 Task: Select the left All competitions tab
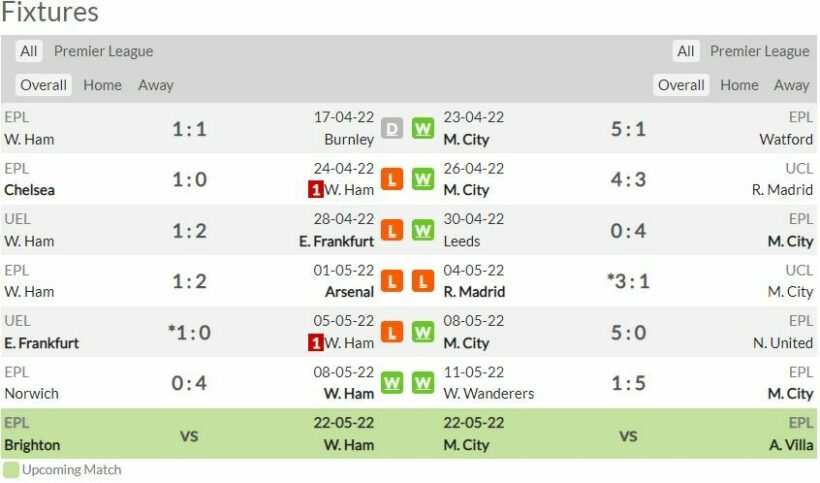coord(29,51)
